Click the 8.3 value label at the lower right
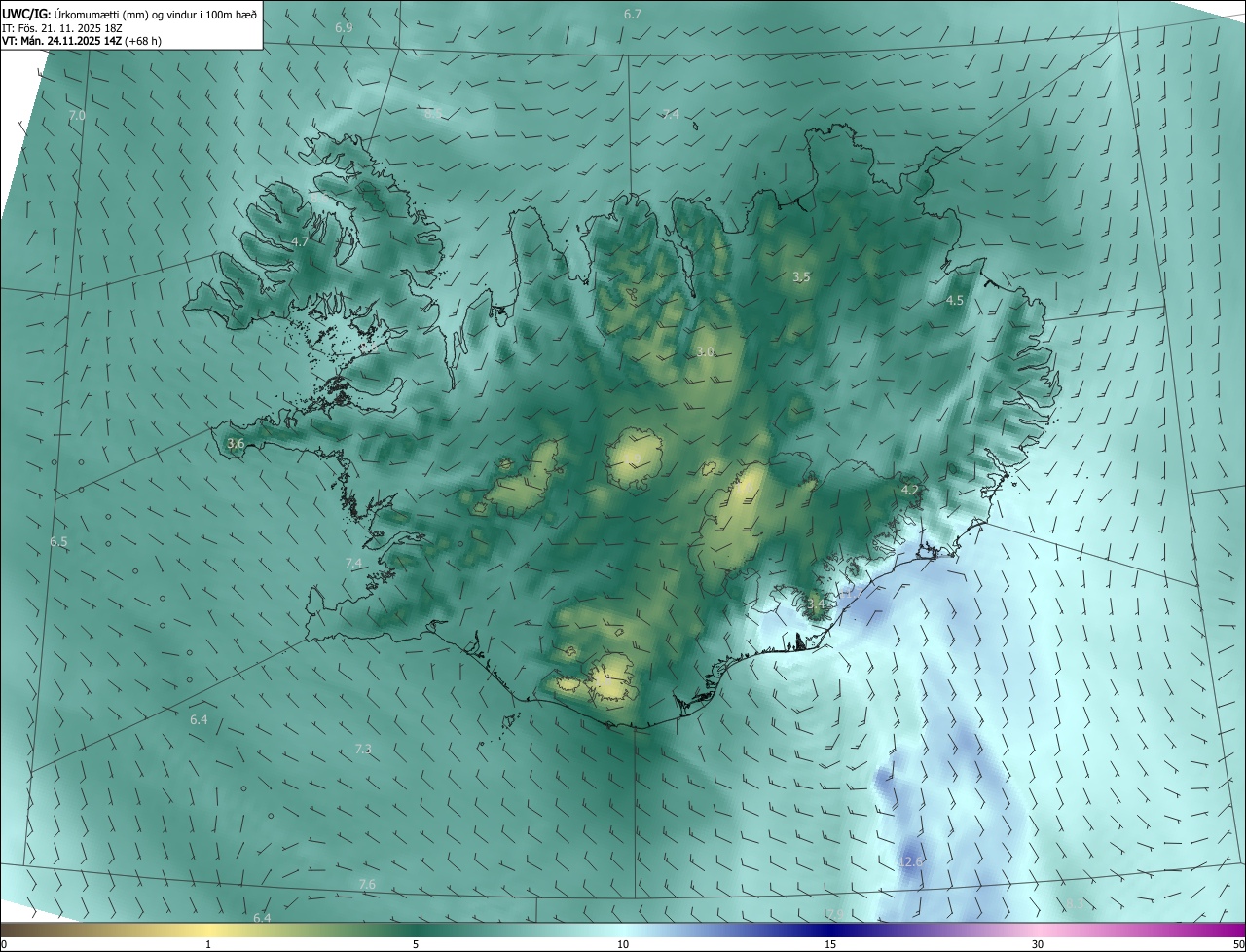The height and width of the screenshot is (952, 1246). coord(1074,905)
